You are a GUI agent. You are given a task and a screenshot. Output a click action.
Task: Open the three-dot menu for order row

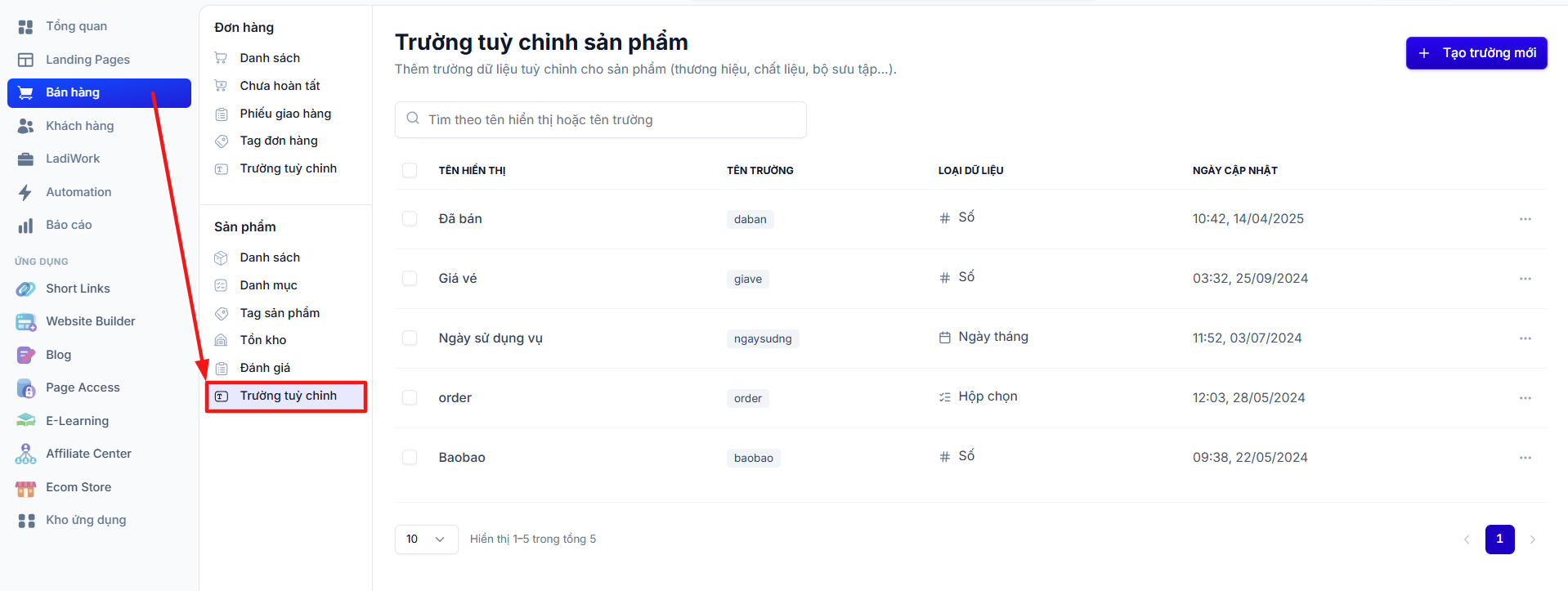[1525, 398]
